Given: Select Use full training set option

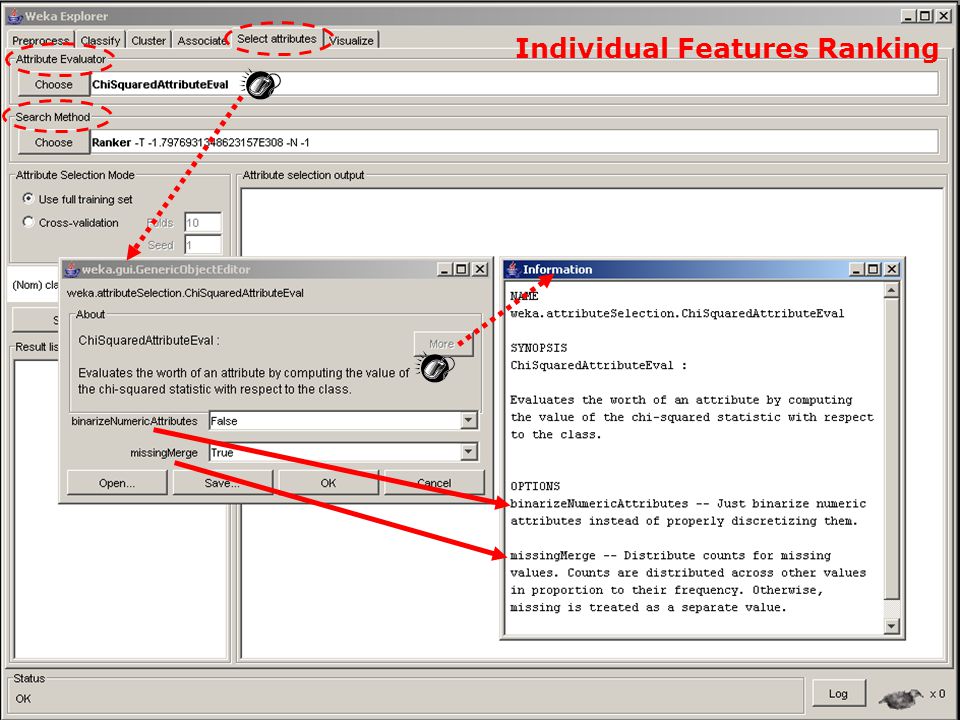Looking at the screenshot, I should click(x=28, y=198).
